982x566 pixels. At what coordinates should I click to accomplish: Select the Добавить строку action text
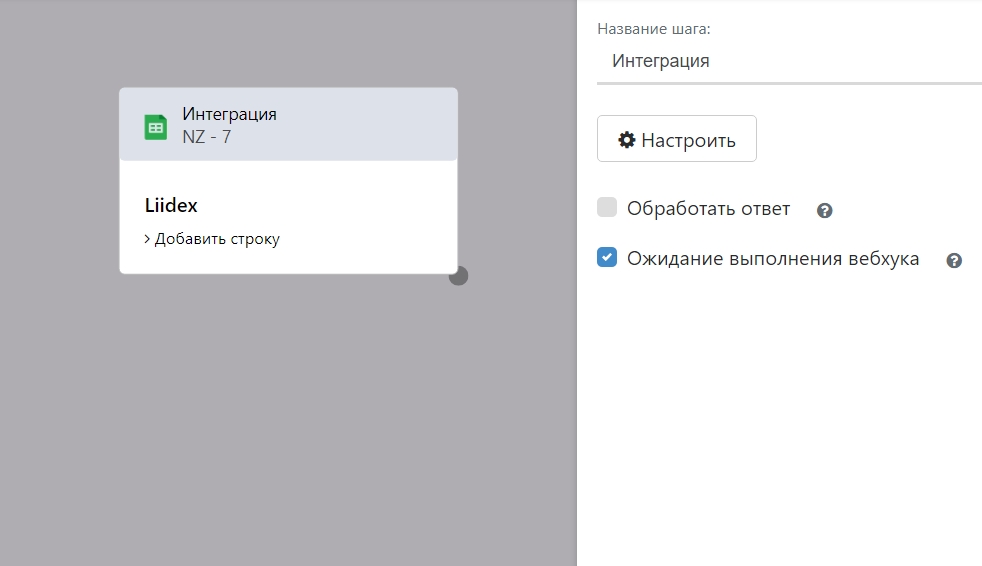pos(217,239)
